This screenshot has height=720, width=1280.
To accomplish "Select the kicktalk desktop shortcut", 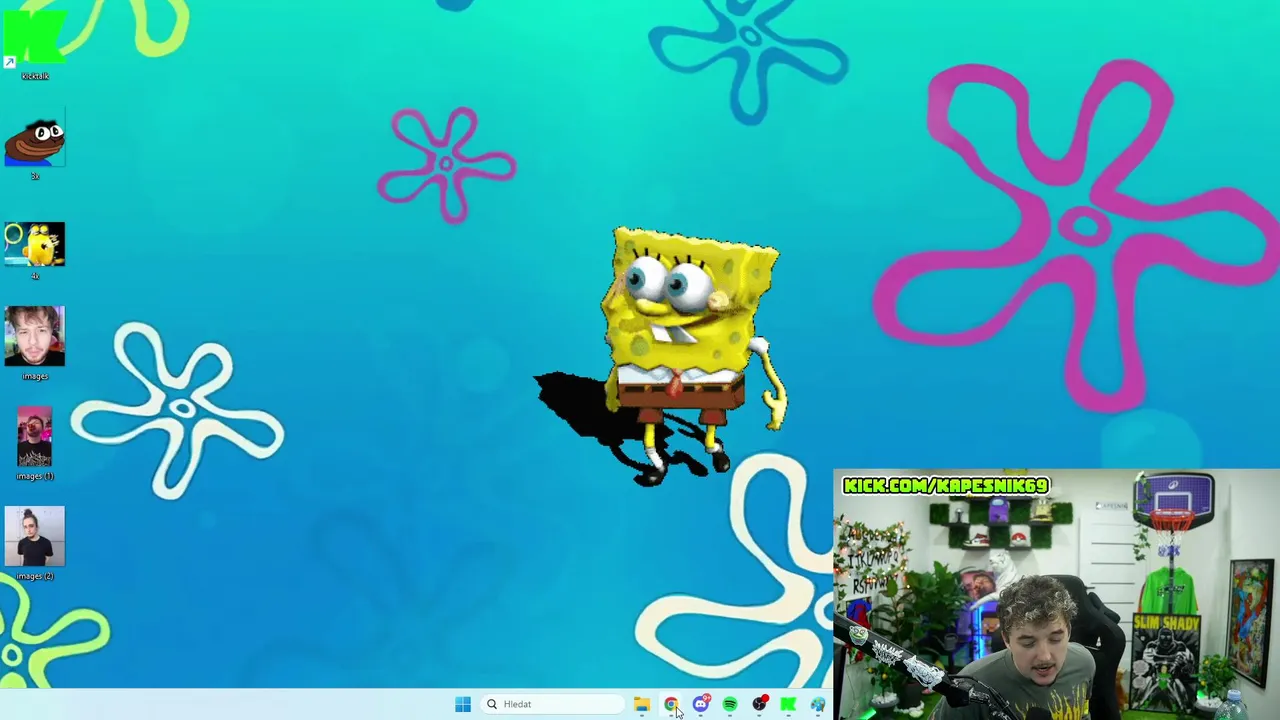I will (x=34, y=43).
